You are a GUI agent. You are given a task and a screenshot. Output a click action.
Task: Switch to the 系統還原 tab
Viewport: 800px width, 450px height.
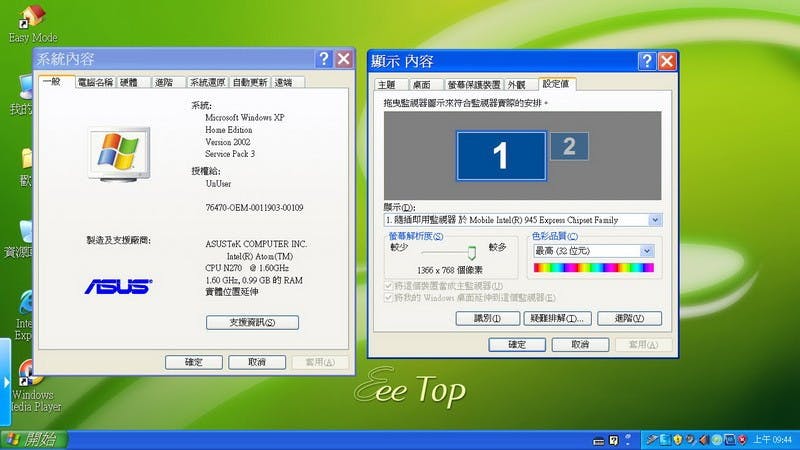point(207,82)
